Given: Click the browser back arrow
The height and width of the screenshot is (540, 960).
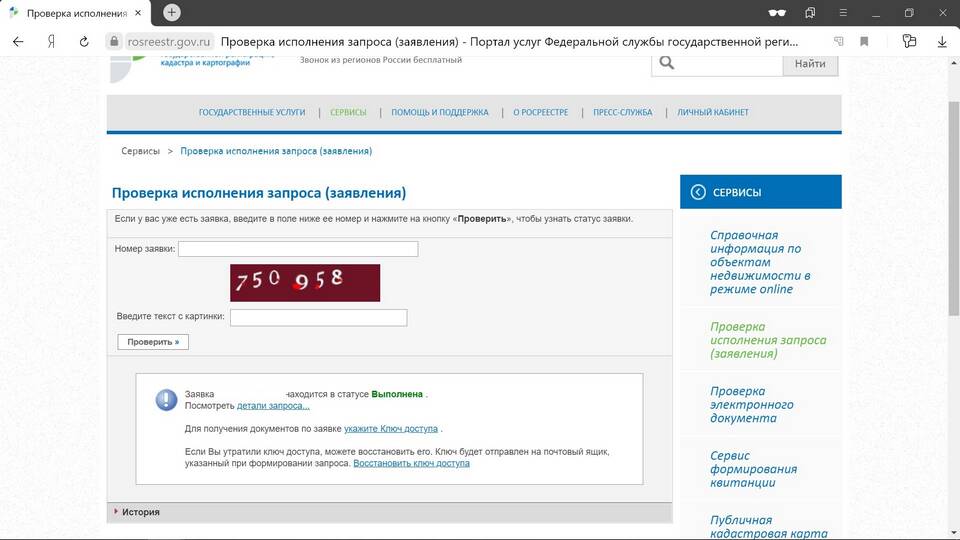Looking at the screenshot, I should (x=18, y=42).
